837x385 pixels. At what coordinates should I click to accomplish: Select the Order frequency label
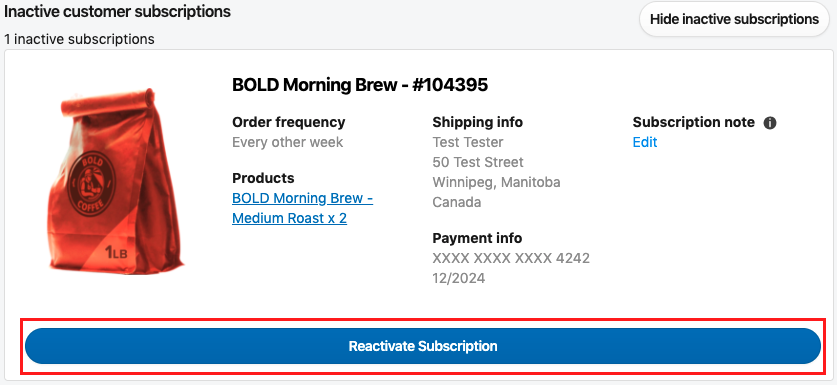point(288,122)
